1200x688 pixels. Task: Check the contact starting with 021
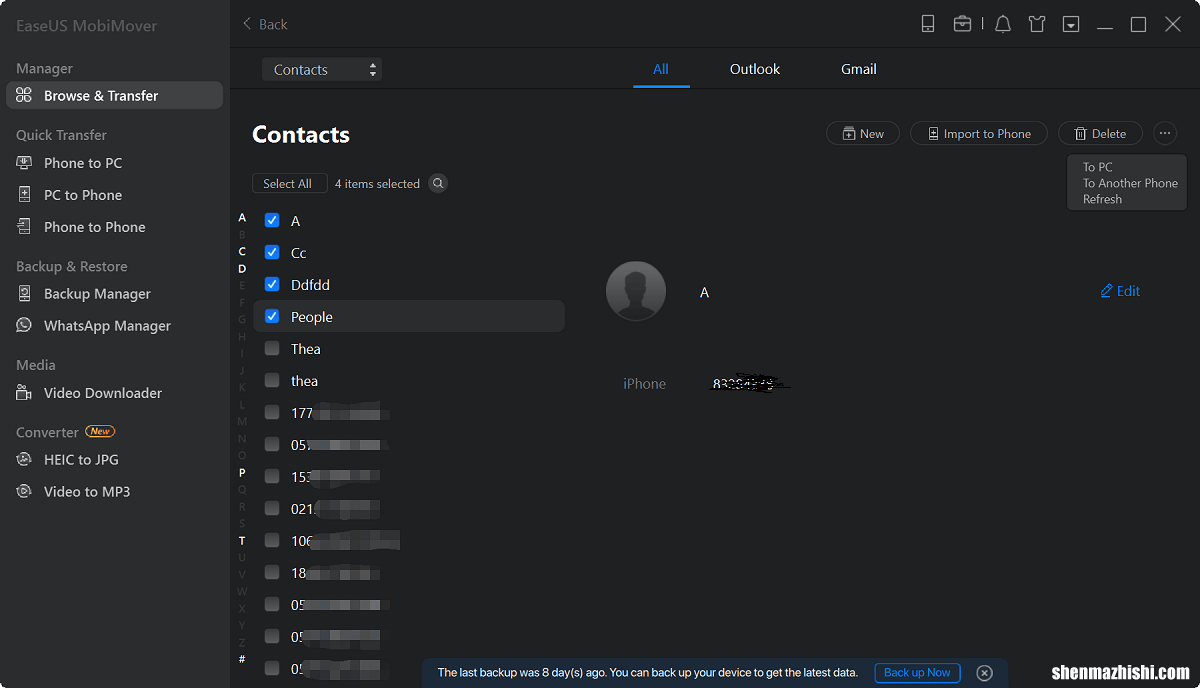point(272,508)
